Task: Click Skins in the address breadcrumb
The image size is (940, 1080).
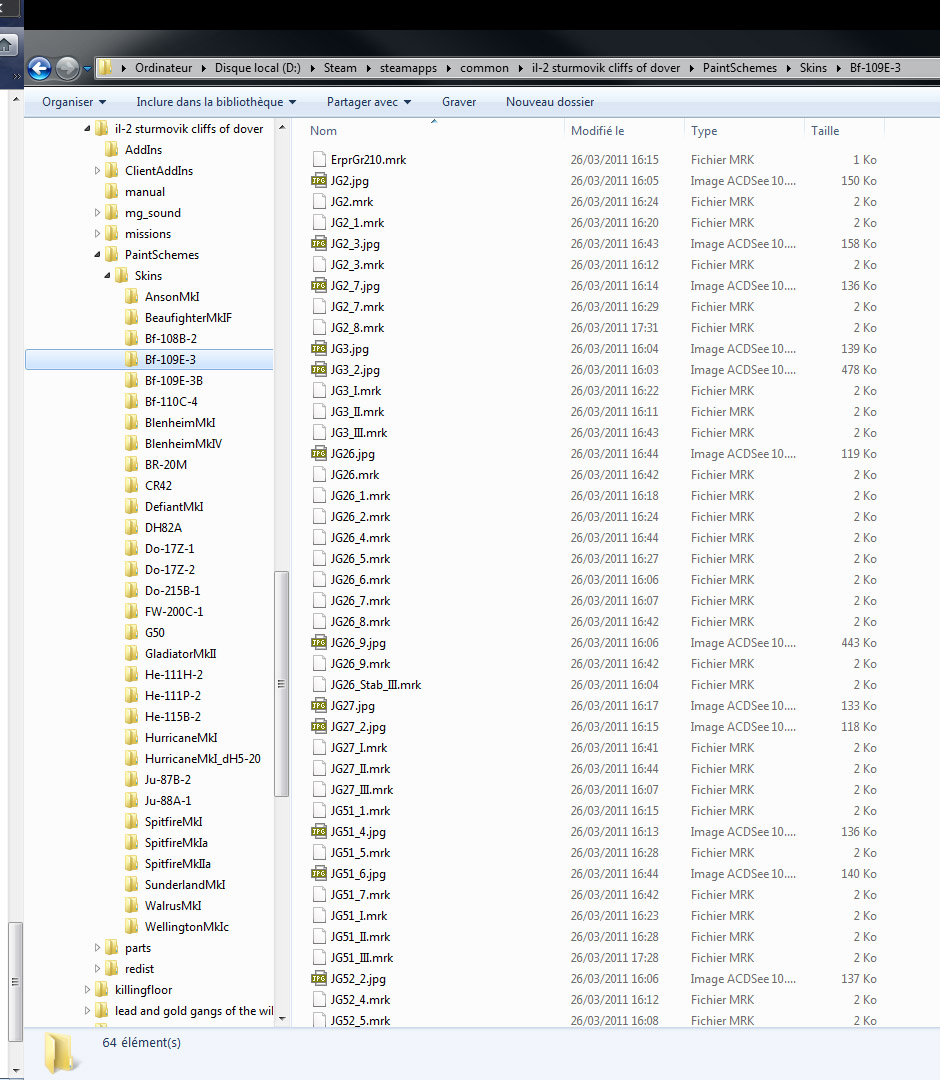Action: tap(813, 68)
